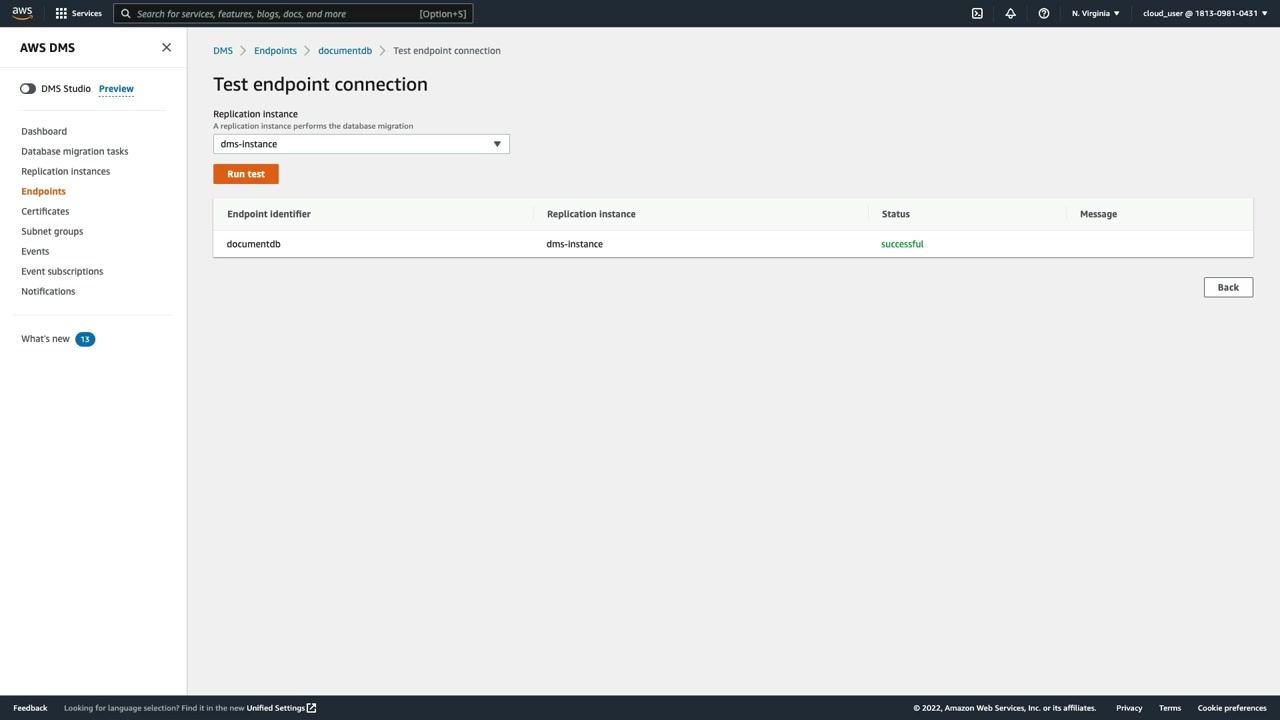1280x720 pixels.
Task: Open Notifications in the sidebar
Action: click(48, 291)
